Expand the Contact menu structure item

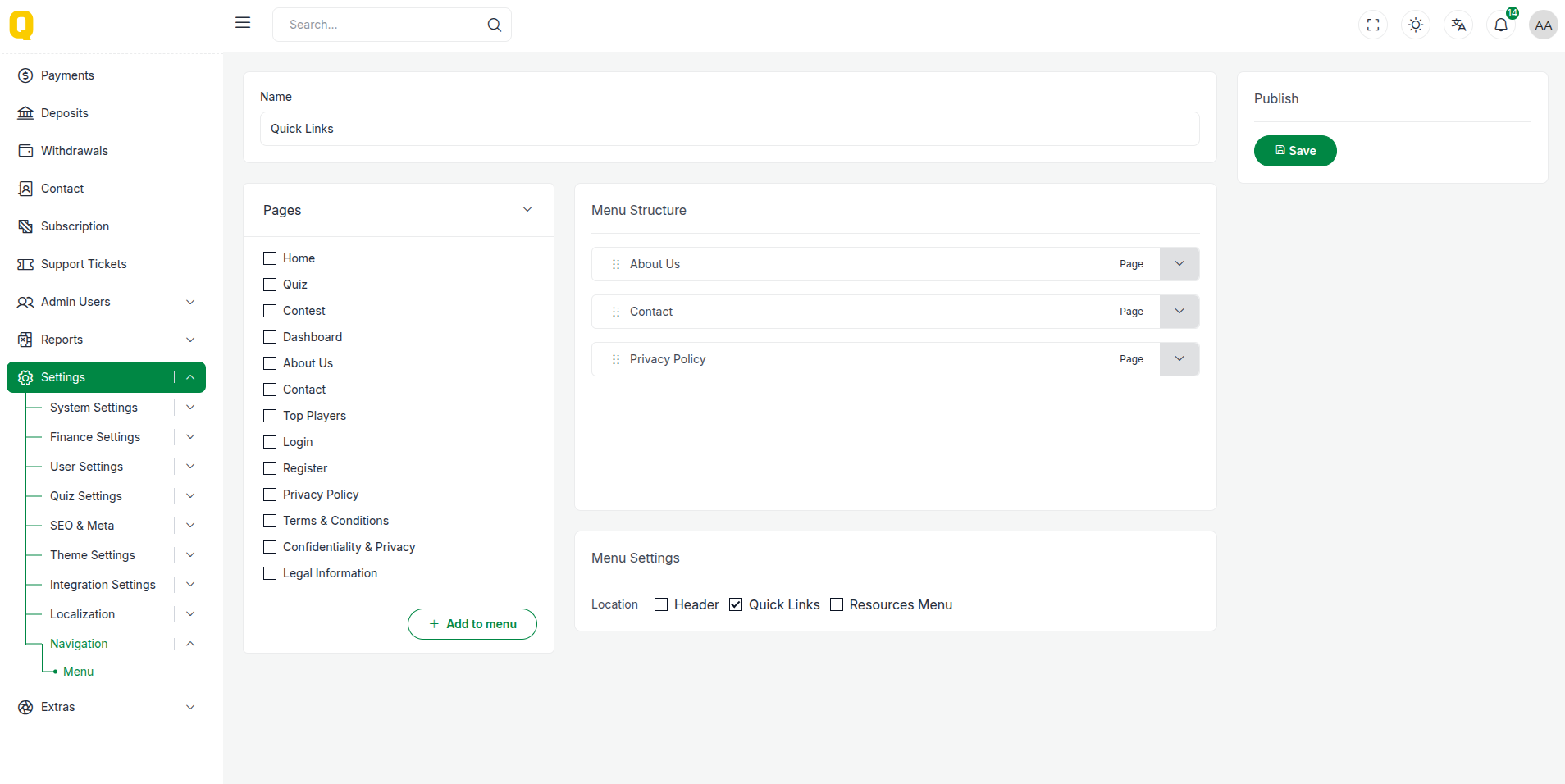point(1179,312)
